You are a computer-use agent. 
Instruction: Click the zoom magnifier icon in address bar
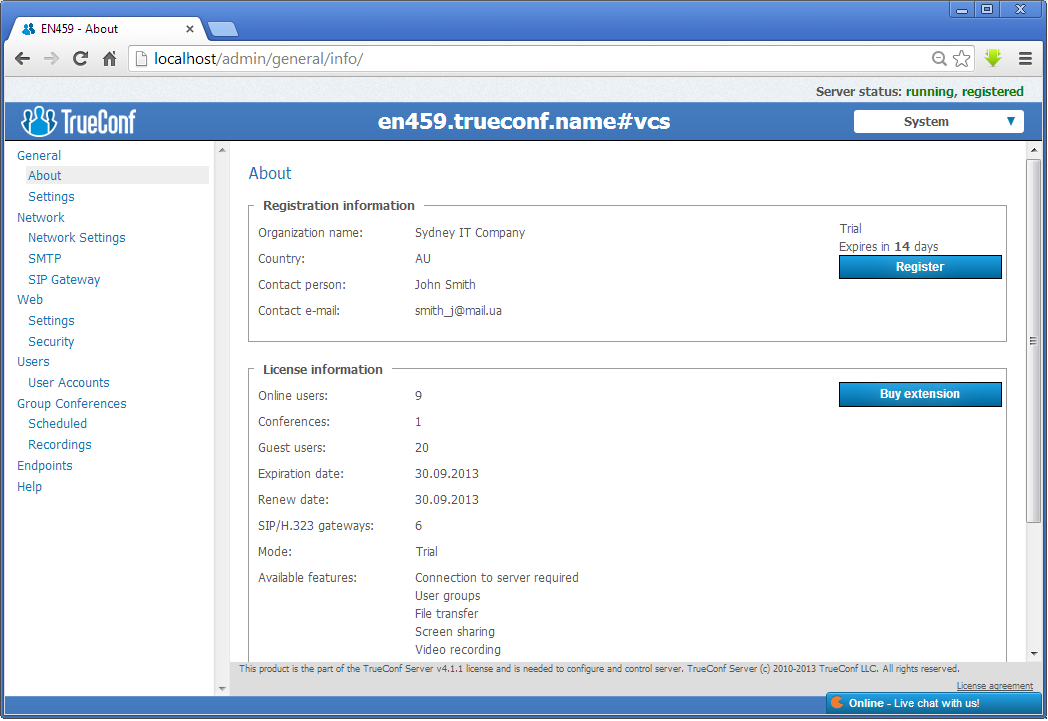click(939, 59)
